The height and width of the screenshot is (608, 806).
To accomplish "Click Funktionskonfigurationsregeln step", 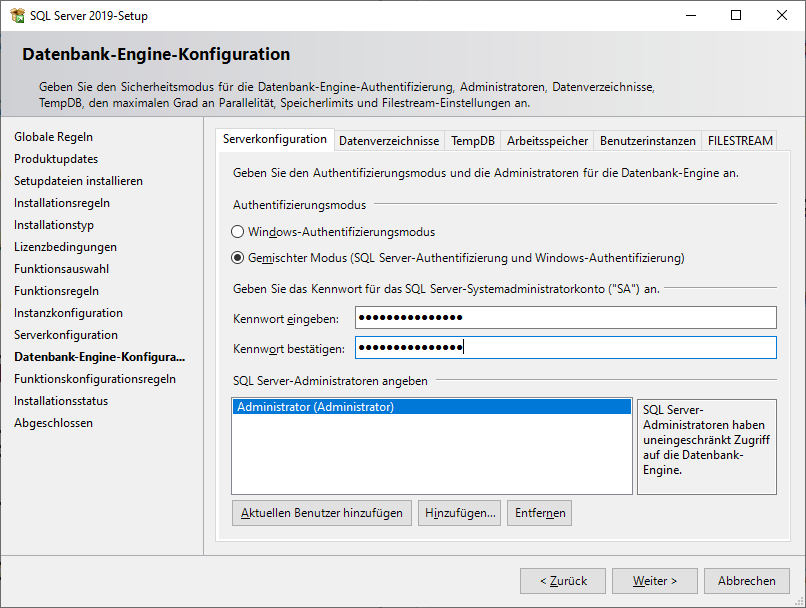I will click(x=95, y=379).
